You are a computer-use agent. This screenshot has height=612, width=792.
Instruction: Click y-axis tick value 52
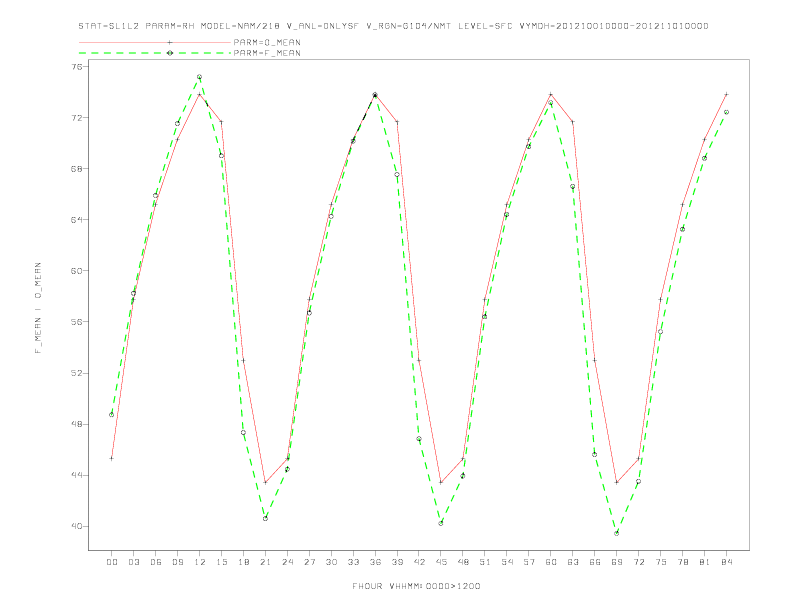tap(76, 373)
